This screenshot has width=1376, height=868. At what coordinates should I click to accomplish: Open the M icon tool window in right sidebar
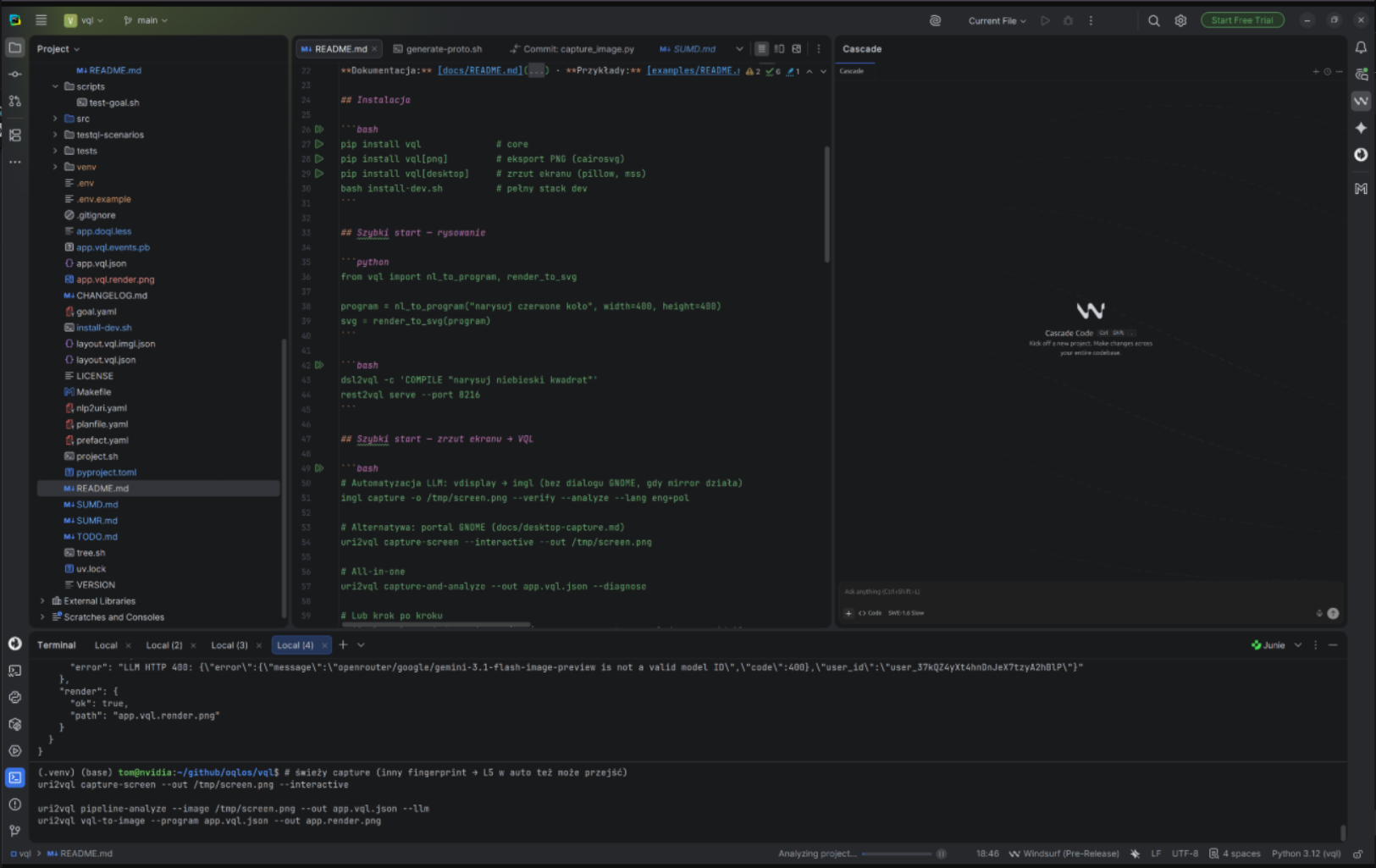(1361, 189)
